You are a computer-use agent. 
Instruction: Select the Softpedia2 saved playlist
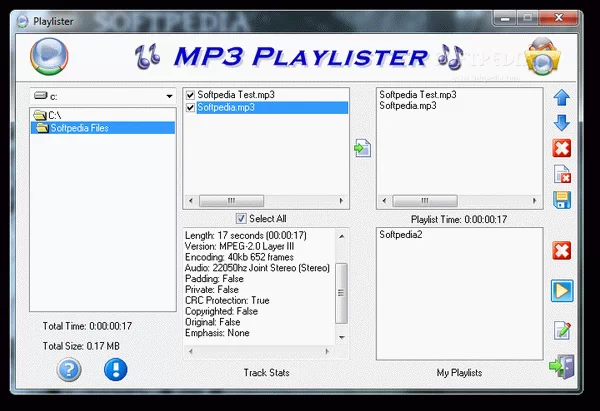(401, 234)
